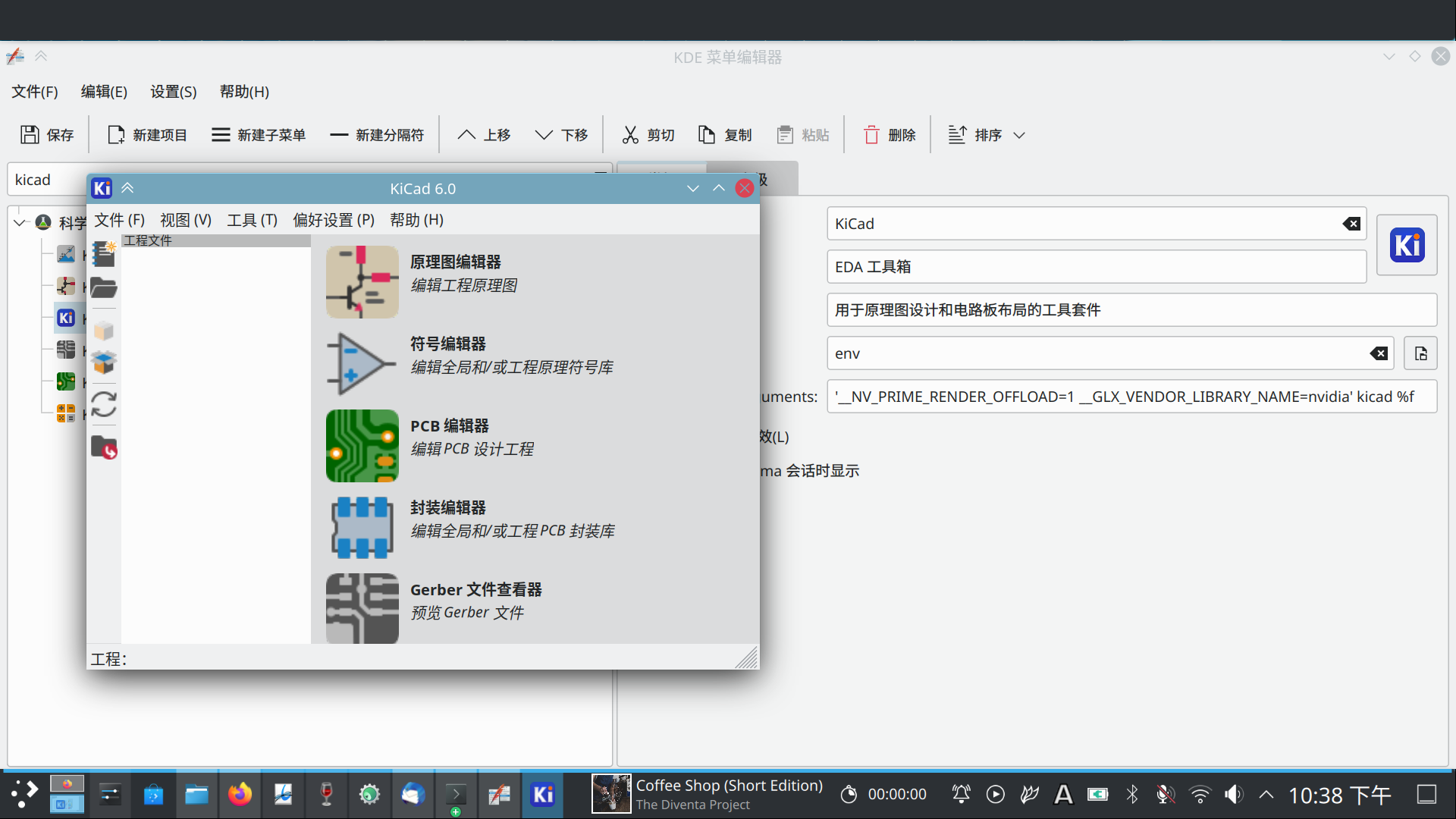Screen dimensions: 1456x819
Task: Open the Wi-Fi network tray icon
Action: click(x=1200, y=795)
